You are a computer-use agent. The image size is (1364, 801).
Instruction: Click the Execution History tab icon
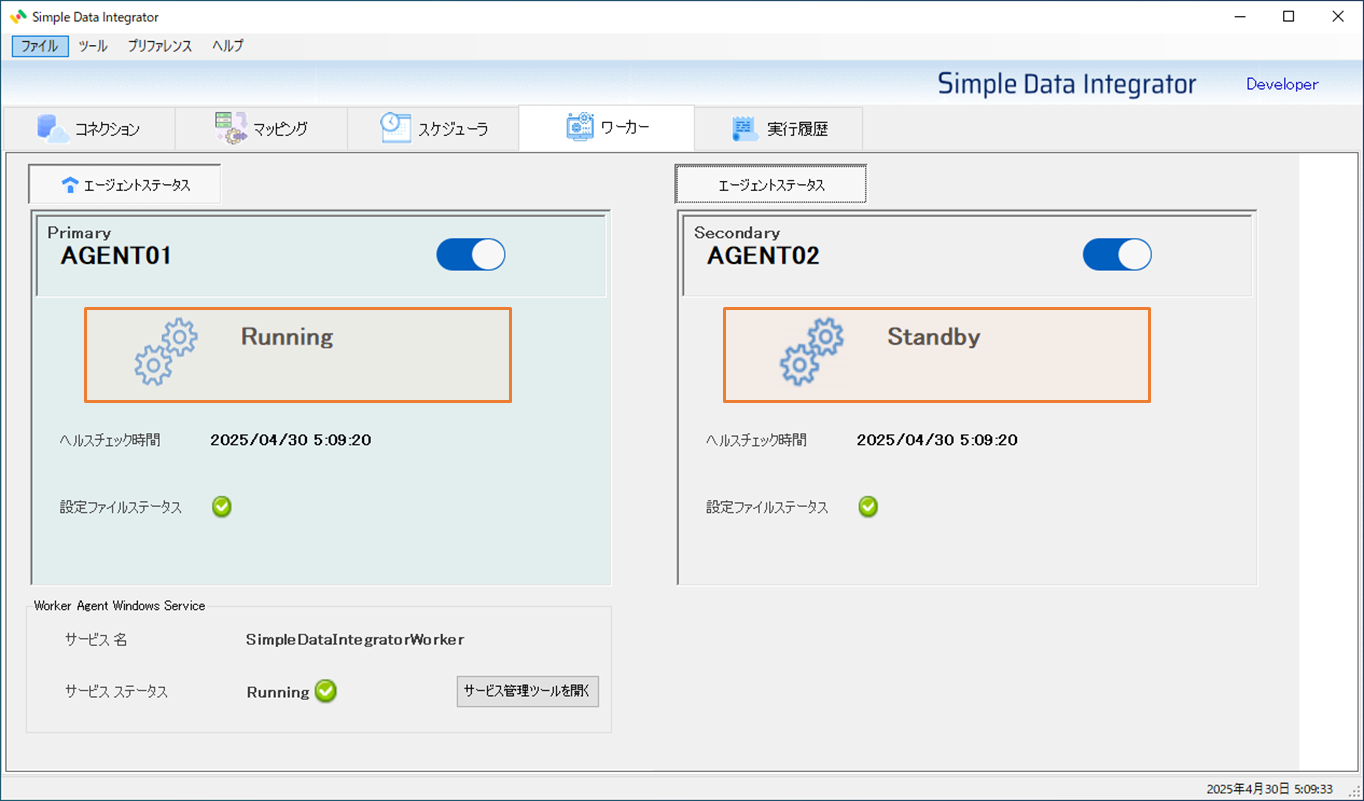[745, 128]
